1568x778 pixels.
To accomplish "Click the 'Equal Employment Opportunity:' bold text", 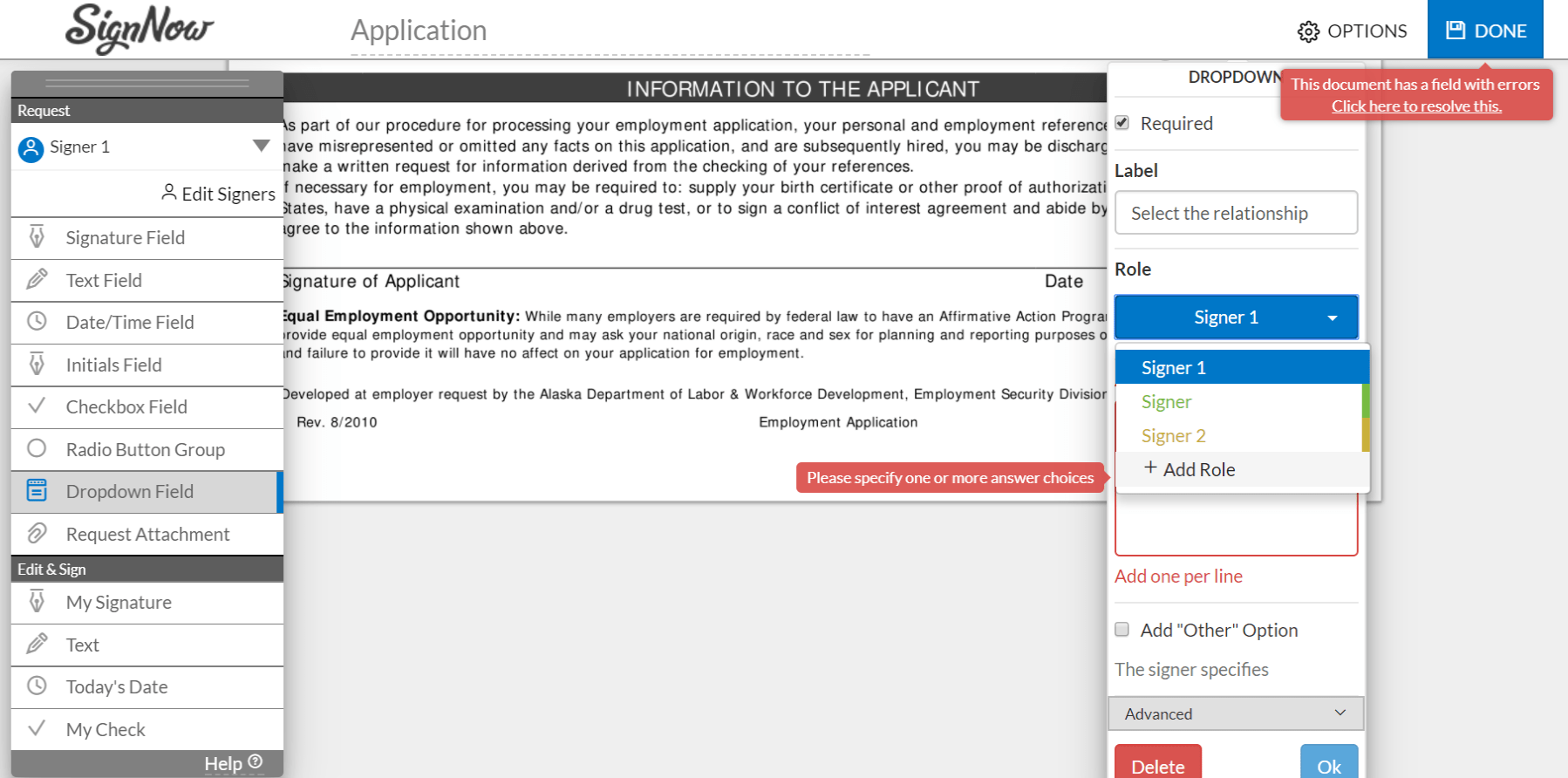I will click(x=400, y=316).
